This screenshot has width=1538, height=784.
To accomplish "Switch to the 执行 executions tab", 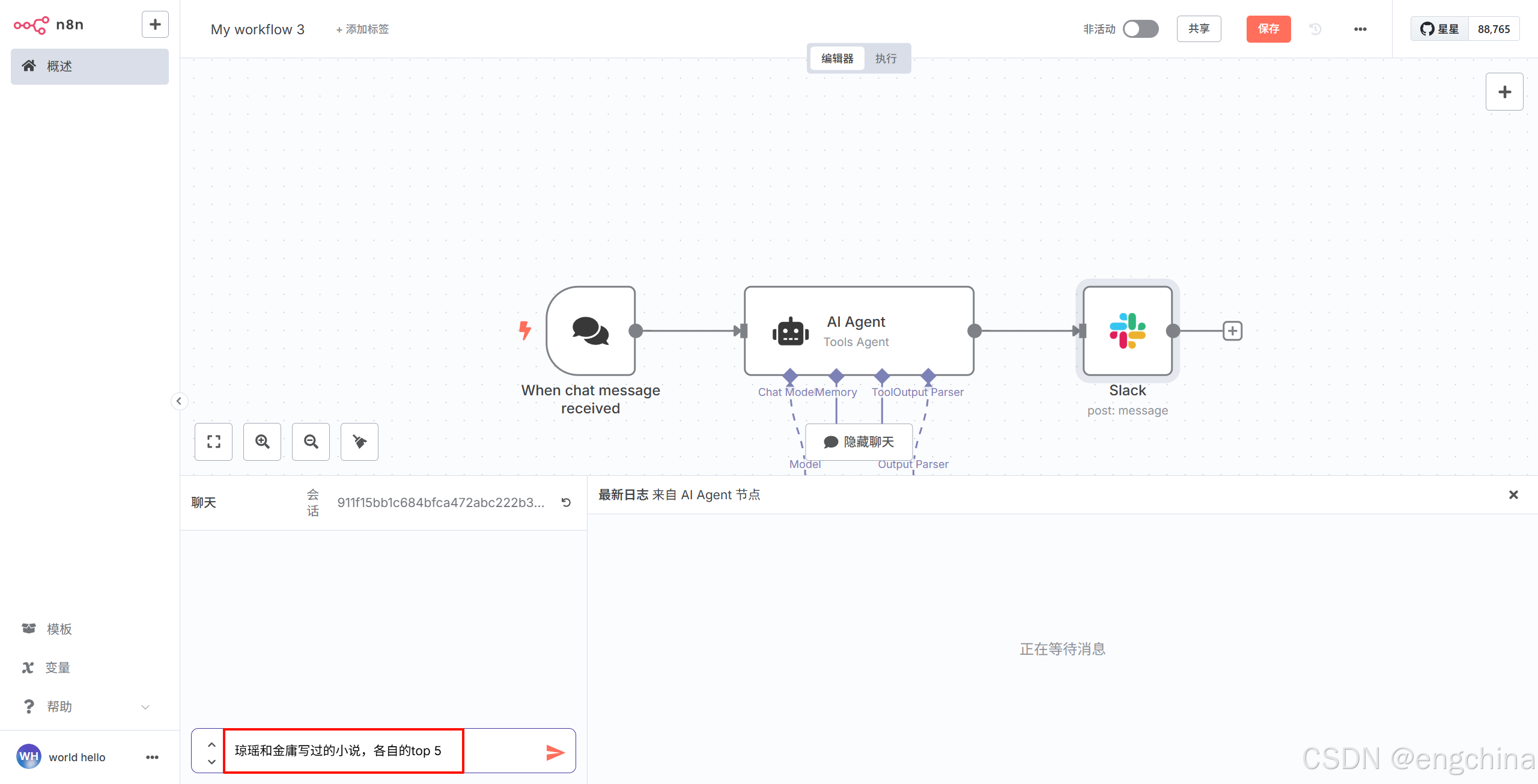I will tap(886, 58).
